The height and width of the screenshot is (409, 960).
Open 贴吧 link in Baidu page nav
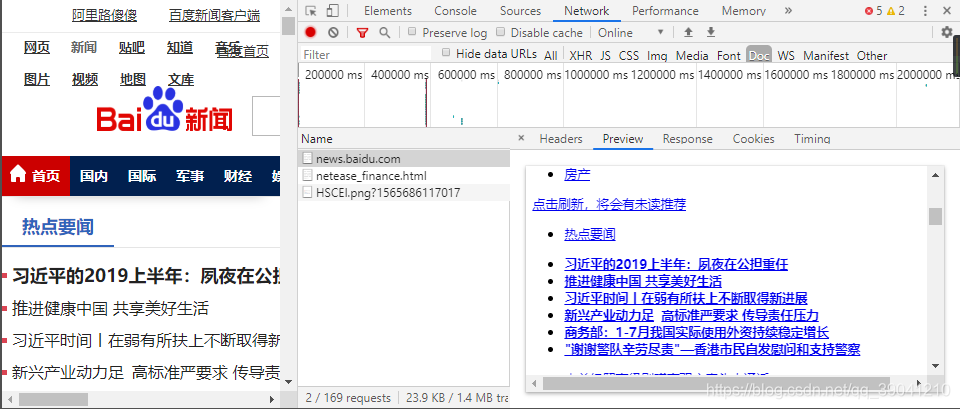pos(132,48)
